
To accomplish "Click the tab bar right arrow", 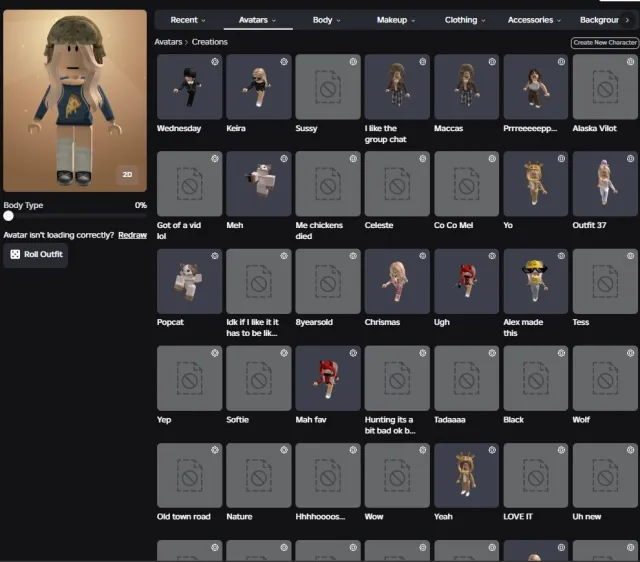I will point(627,20).
